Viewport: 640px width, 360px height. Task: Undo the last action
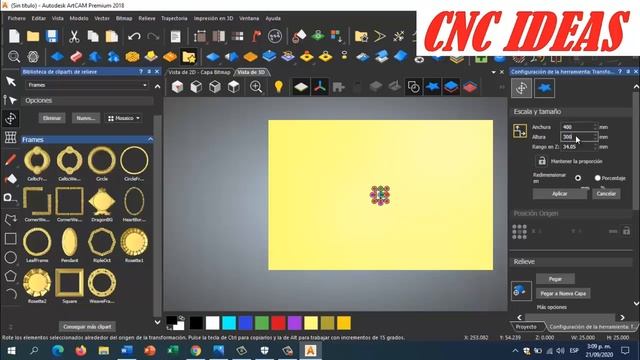click(x=134, y=36)
